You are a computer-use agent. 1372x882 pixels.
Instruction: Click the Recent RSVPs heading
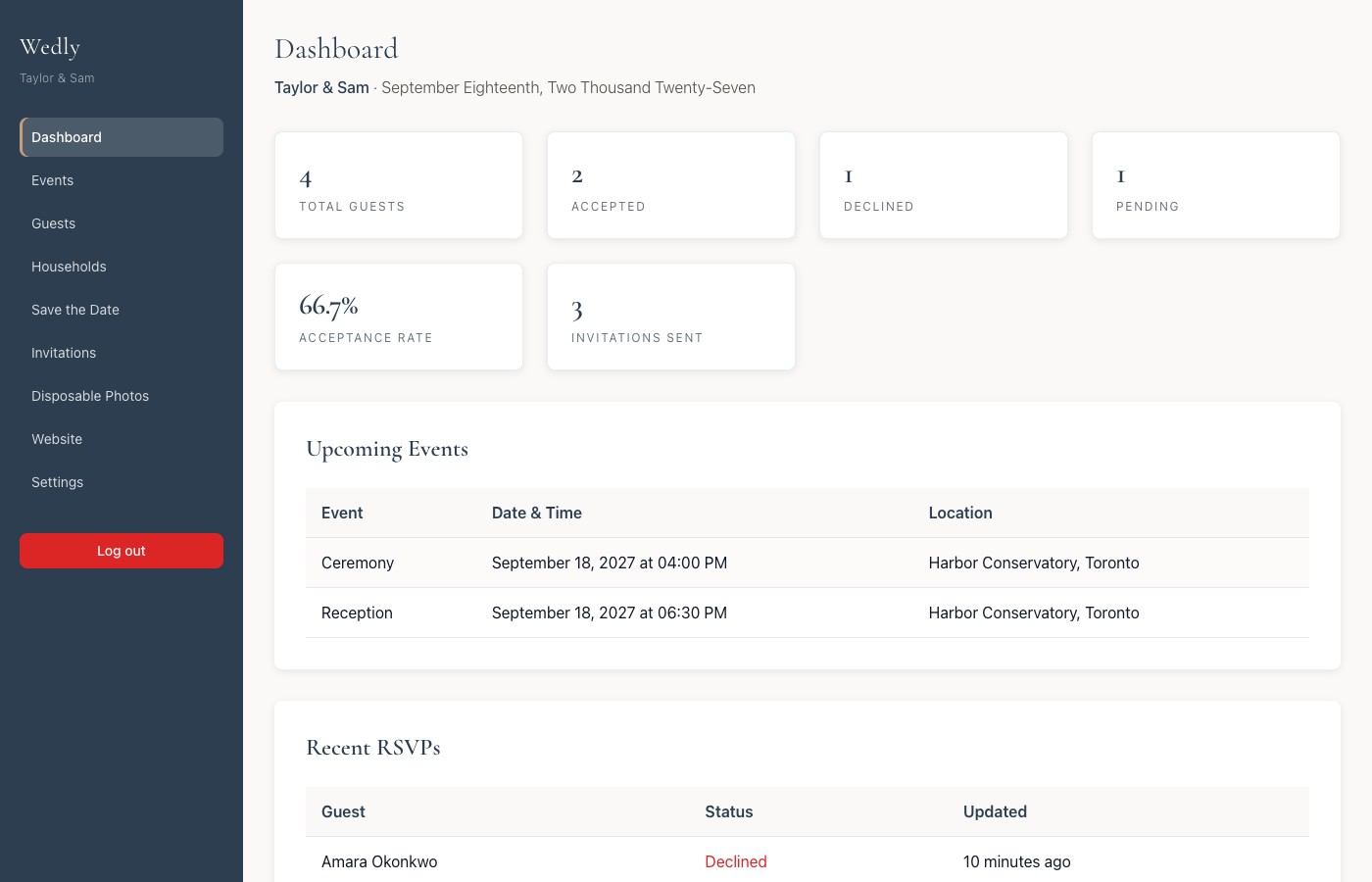point(373,748)
